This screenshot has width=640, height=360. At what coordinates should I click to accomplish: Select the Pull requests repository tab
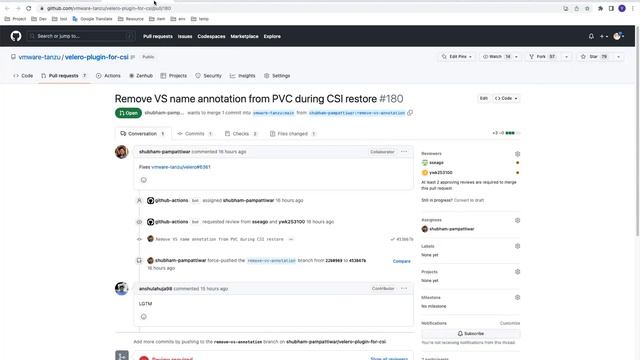[64, 76]
